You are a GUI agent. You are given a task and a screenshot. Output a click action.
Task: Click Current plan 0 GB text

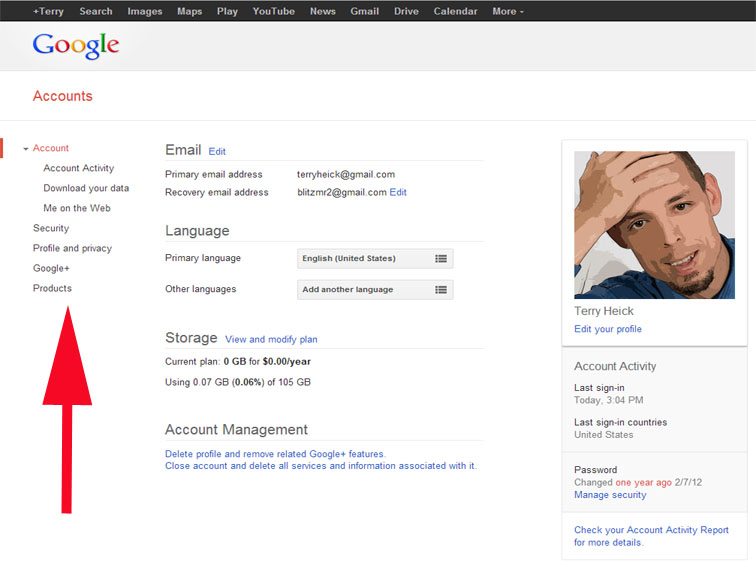(238, 362)
